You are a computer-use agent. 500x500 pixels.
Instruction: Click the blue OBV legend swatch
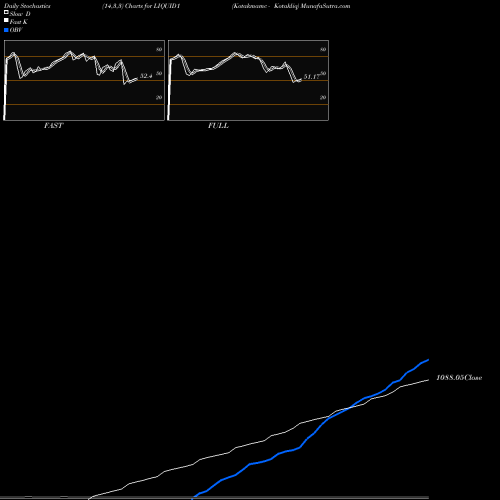click(6, 30)
